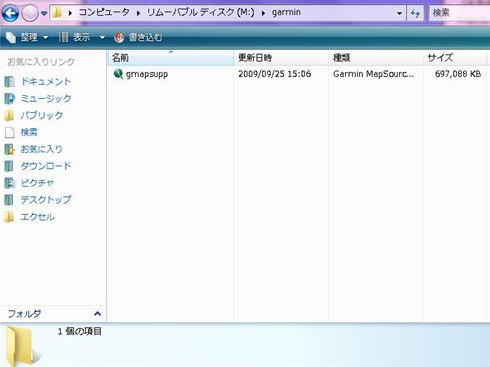Sort by the 名前 column header
Image resolution: width=490 pixels, height=367 pixels.
pyautogui.click(x=171, y=58)
